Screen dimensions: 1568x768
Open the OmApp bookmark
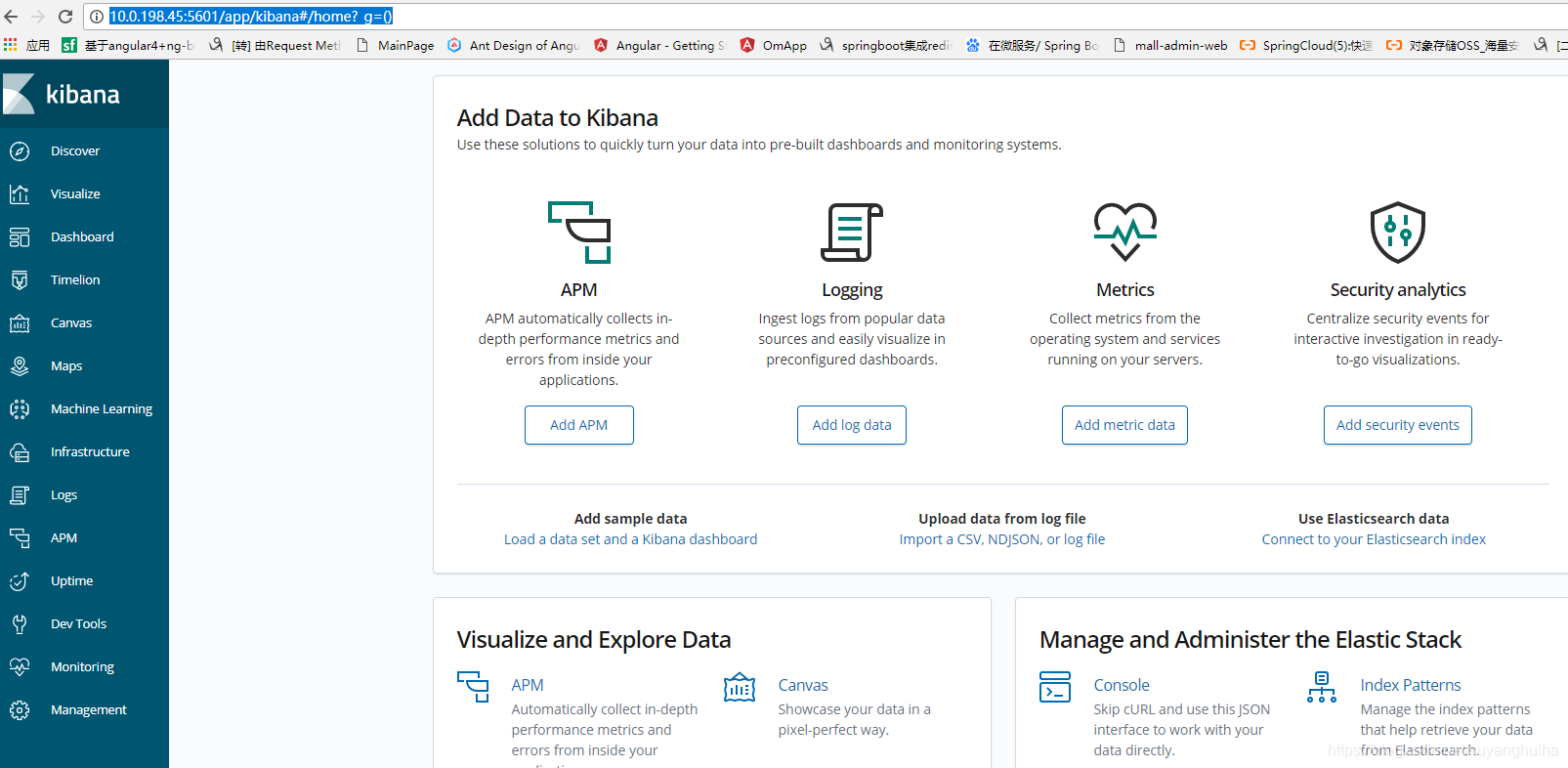pyautogui.click(x=774, y=45)
